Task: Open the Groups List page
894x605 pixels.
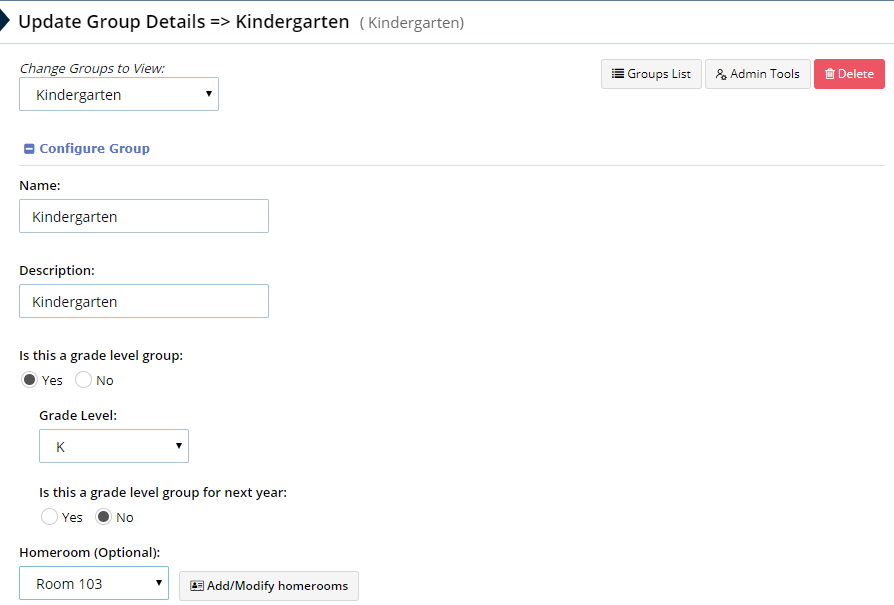Action: click(651, 74)
